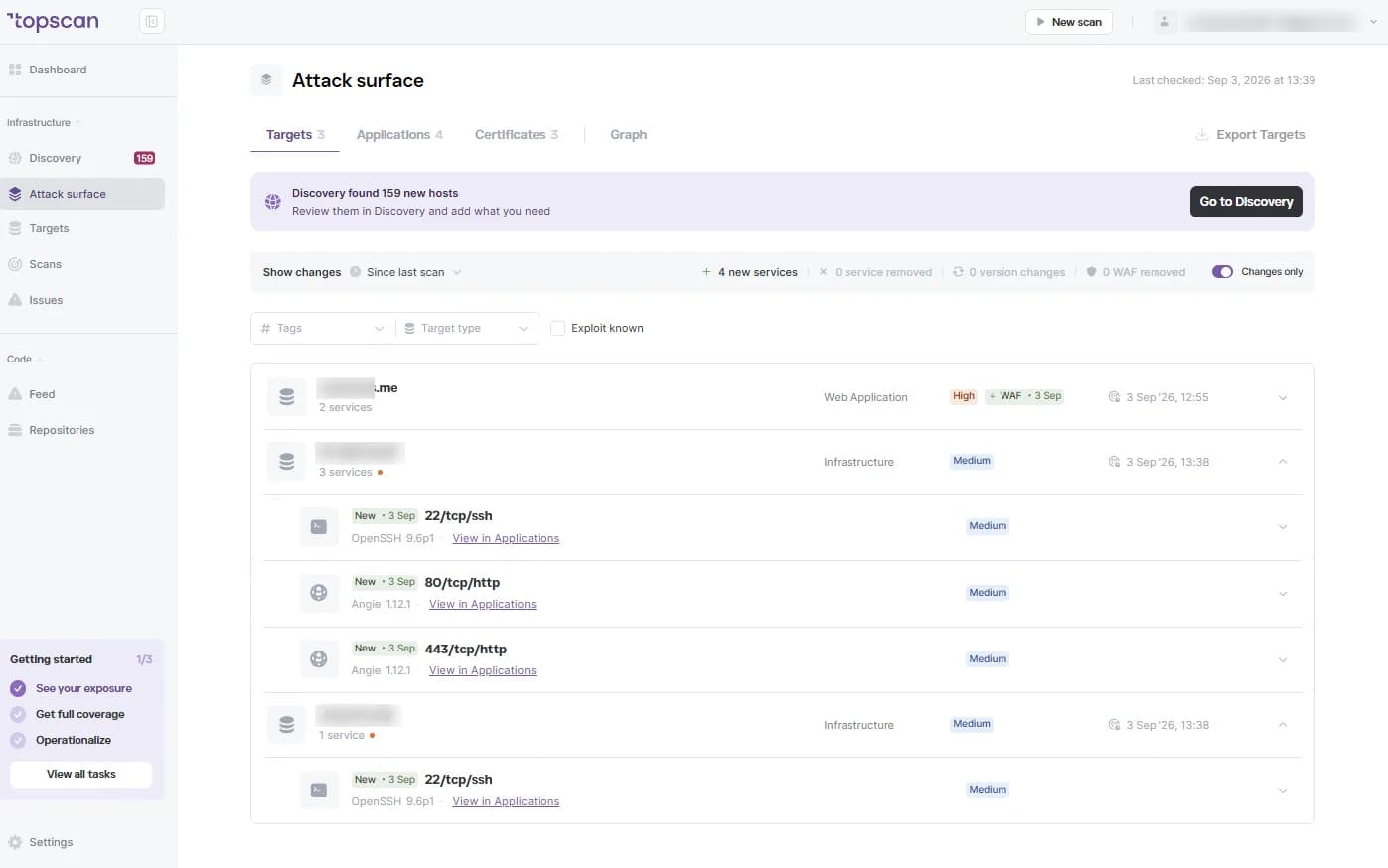Click the download icon beside Export Targets
Screen dimensions: 1388x868
point(1202,135)
